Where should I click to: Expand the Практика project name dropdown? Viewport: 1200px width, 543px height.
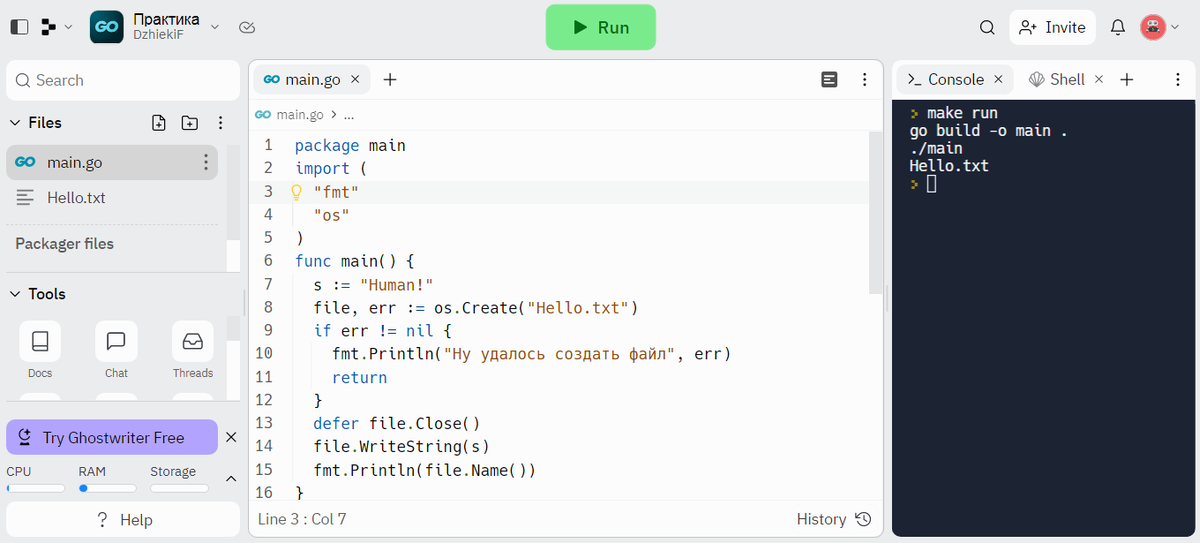(x=216, y=27)
